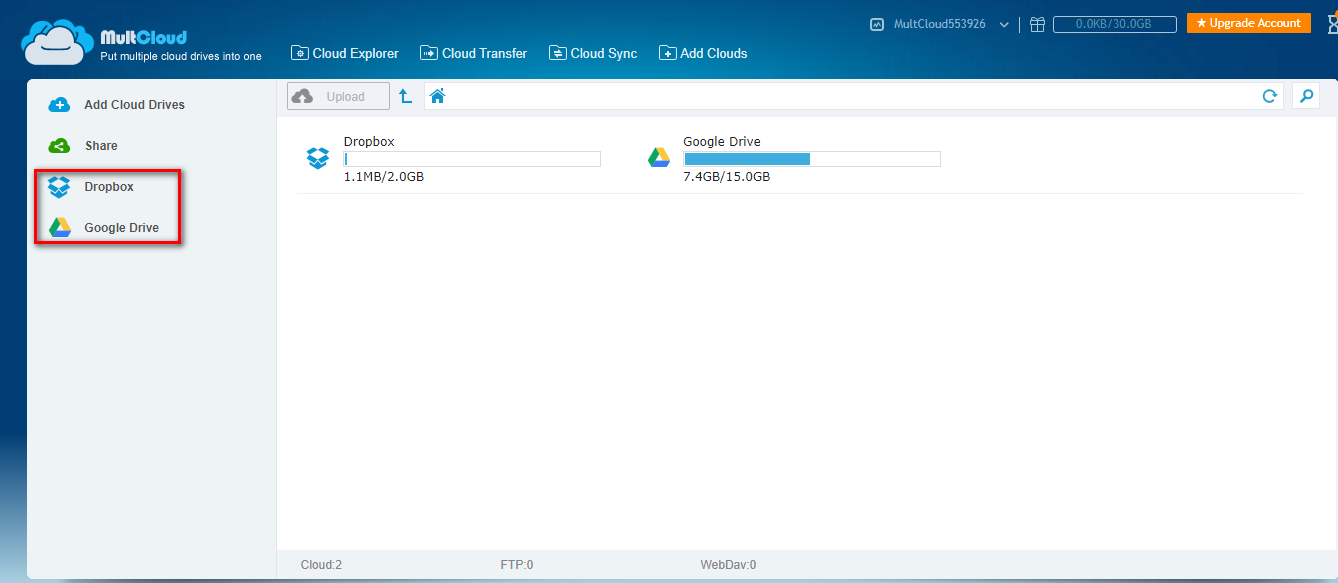Click the tagline Put multiple cloud drives into one
Viewport: 1338px width, 583px height.
tap(181, 57)
